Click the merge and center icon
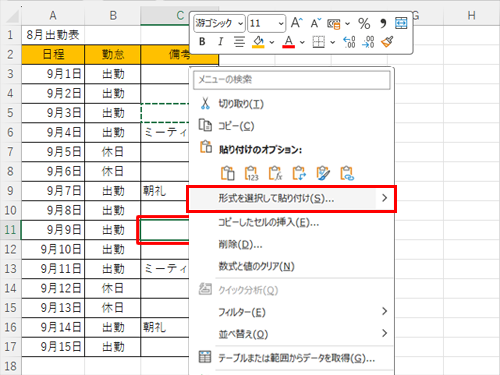Image resolution: width=500 pixels, height=375 pixels. click(401, 23)
